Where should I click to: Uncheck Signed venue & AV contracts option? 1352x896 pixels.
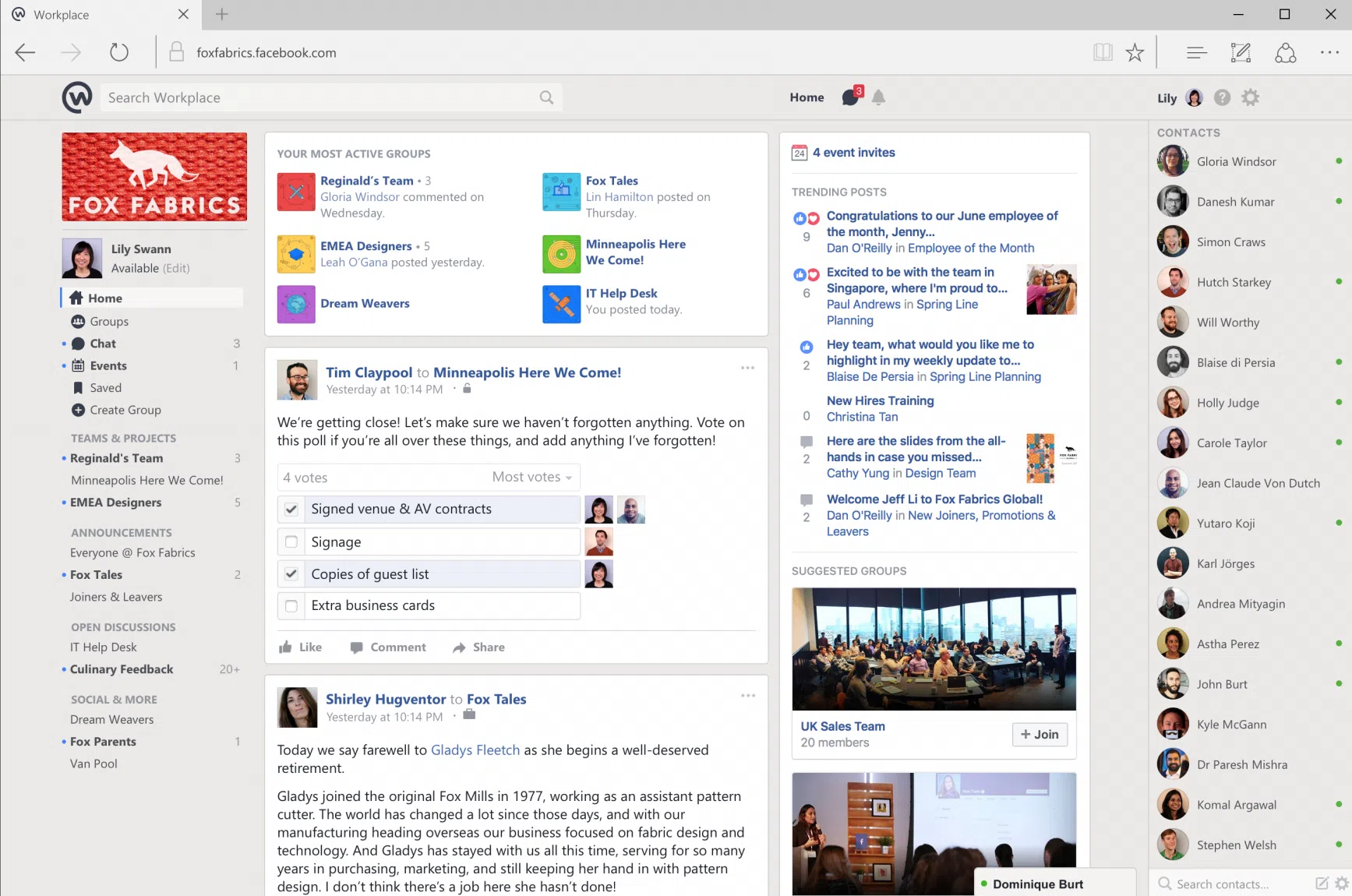pyautogui.click(x=291, y=509)
